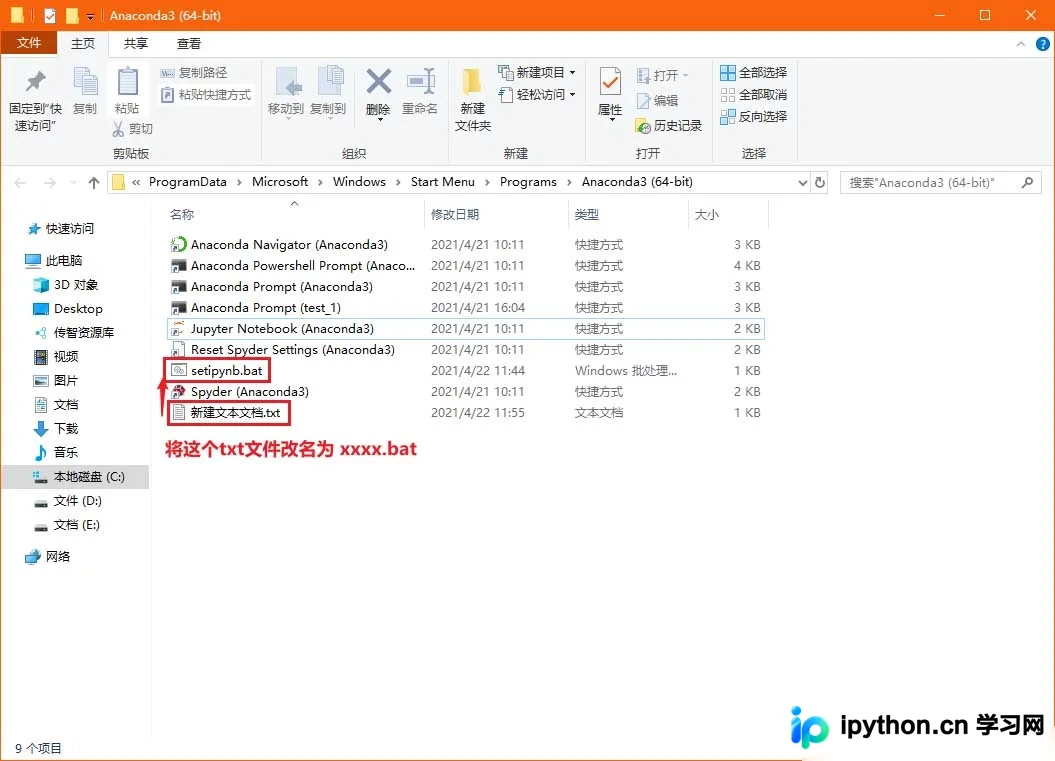Click the Pin to Quick Access icon

35,82
